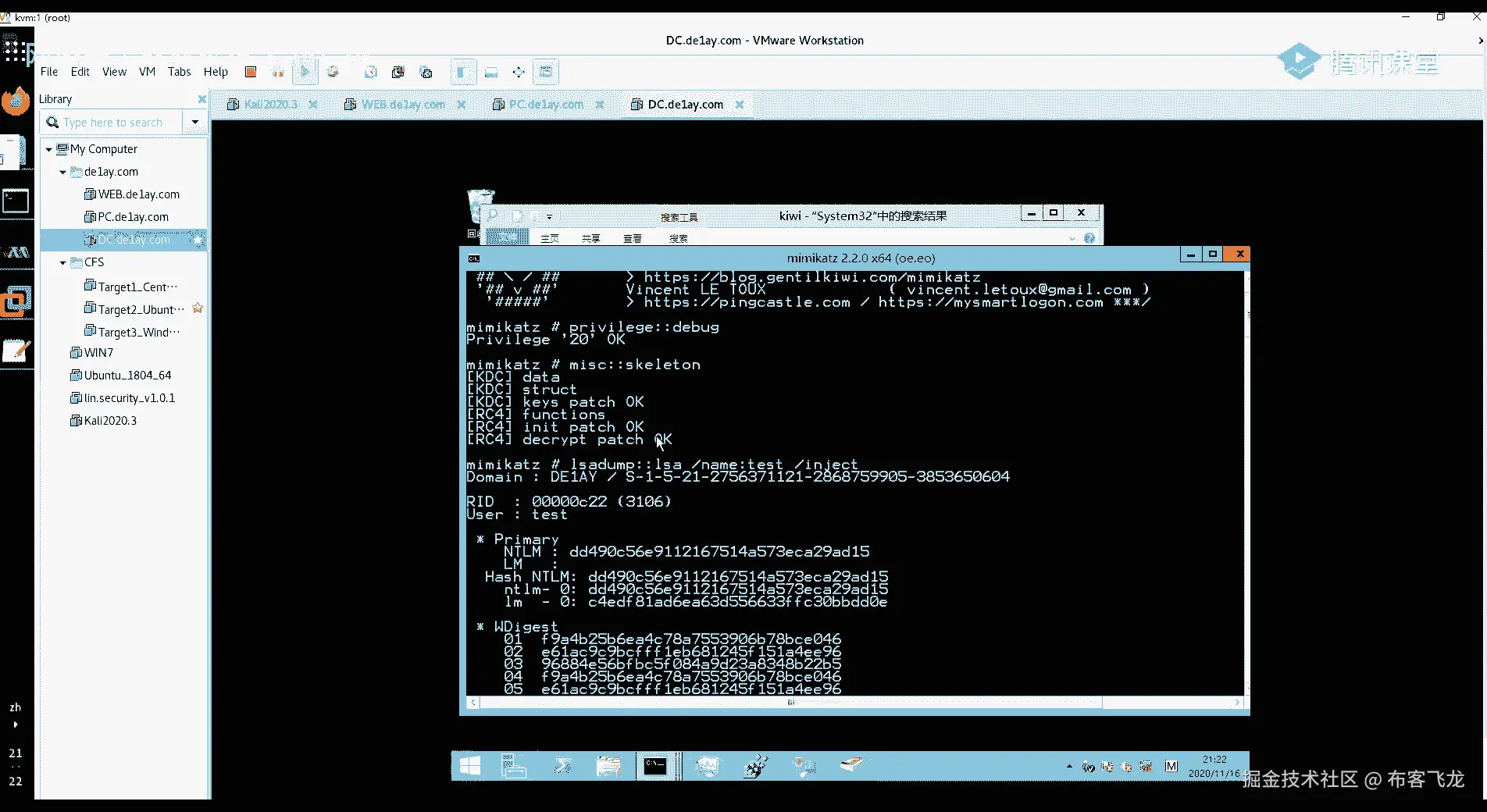Open the Windows Start button
Screen dimensions: 1487x812
470,767
